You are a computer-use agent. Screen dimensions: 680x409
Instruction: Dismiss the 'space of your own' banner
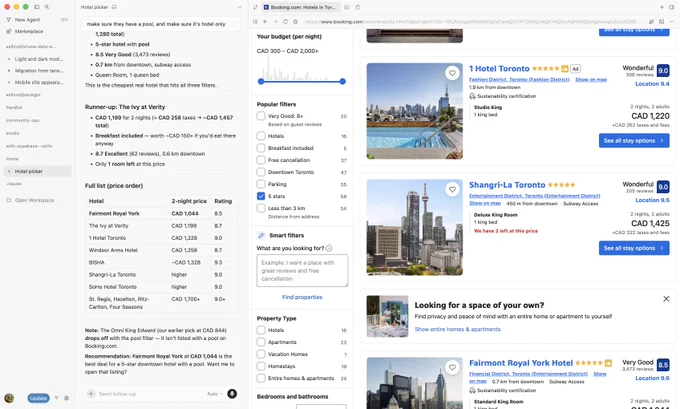tap(666, 299)
